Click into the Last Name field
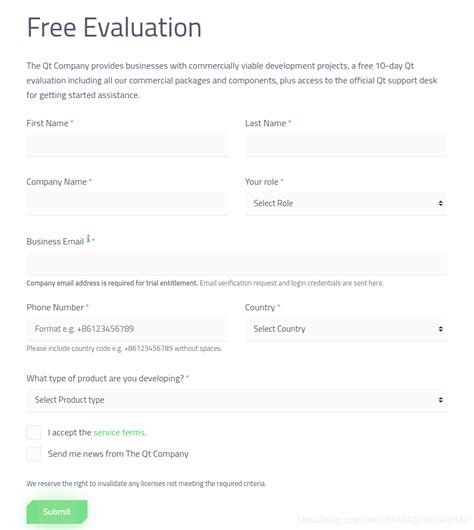 click(346, 145)
